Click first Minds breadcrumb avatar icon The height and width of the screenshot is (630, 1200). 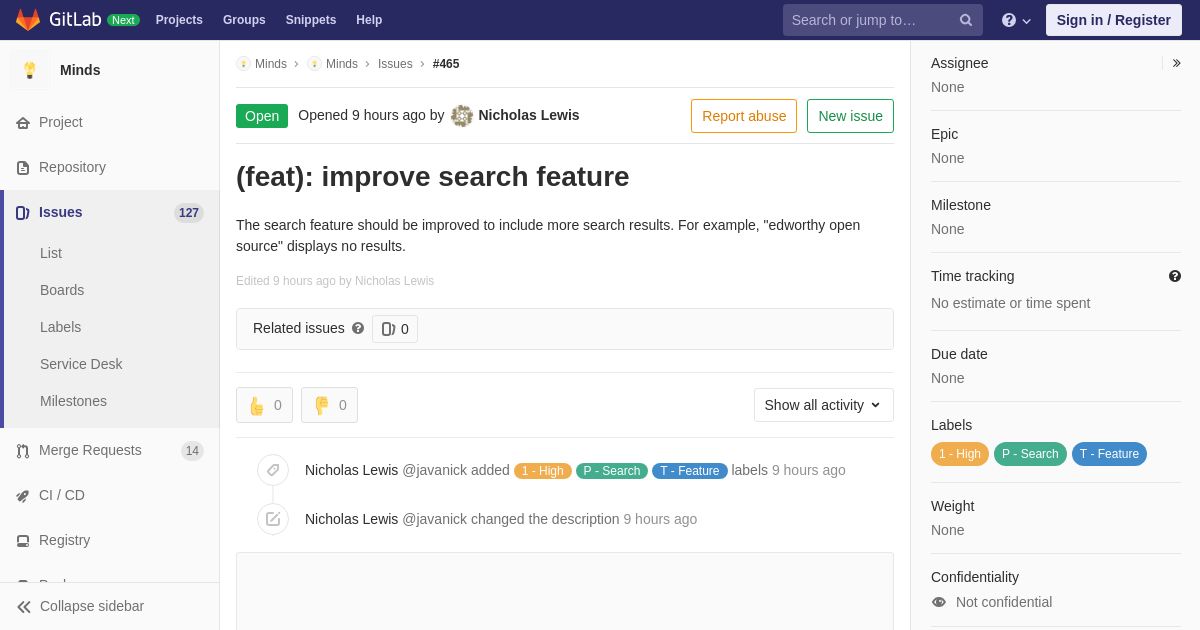[x=243, y=64]
